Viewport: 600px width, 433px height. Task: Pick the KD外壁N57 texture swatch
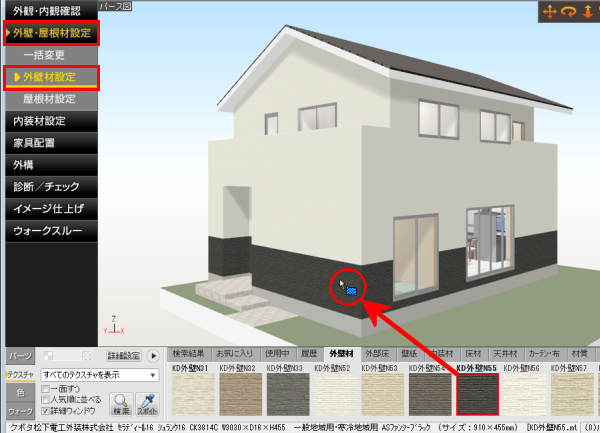pos(572,394)
